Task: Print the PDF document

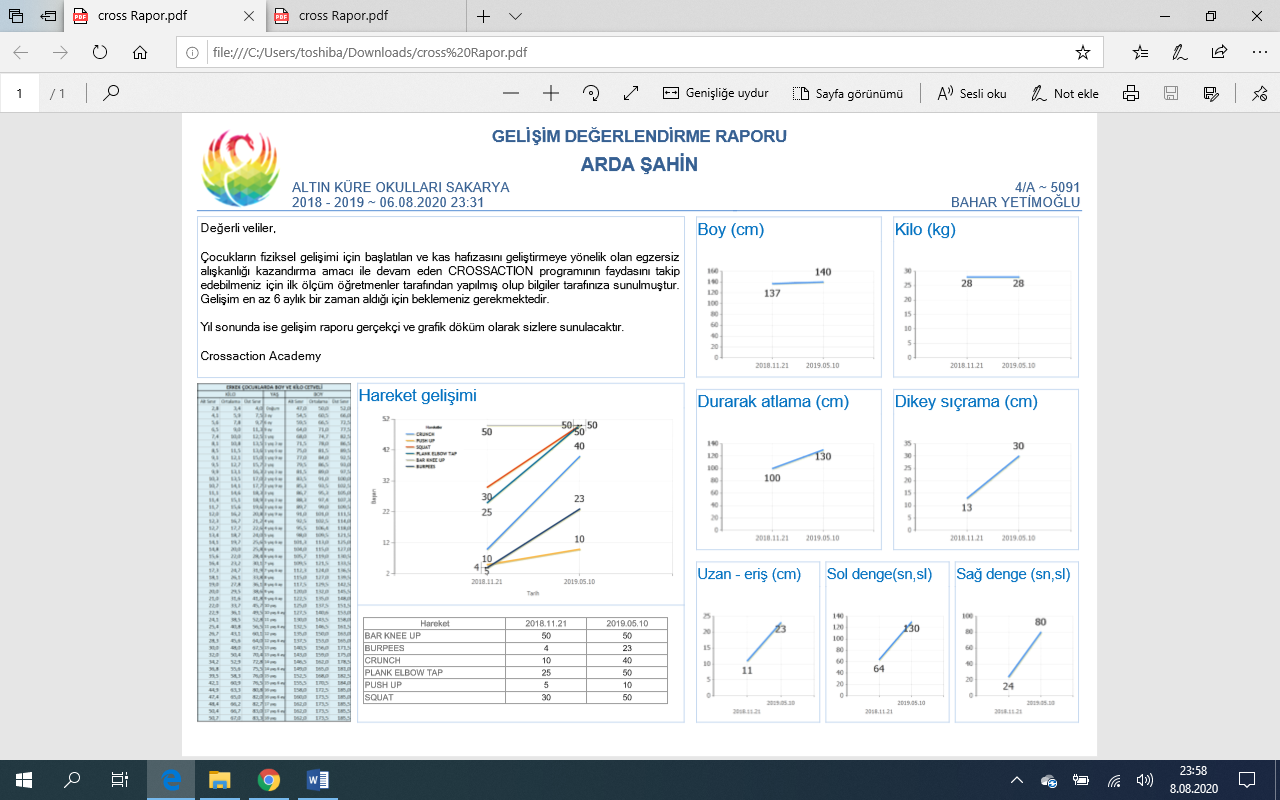Action: point(1131,93)
